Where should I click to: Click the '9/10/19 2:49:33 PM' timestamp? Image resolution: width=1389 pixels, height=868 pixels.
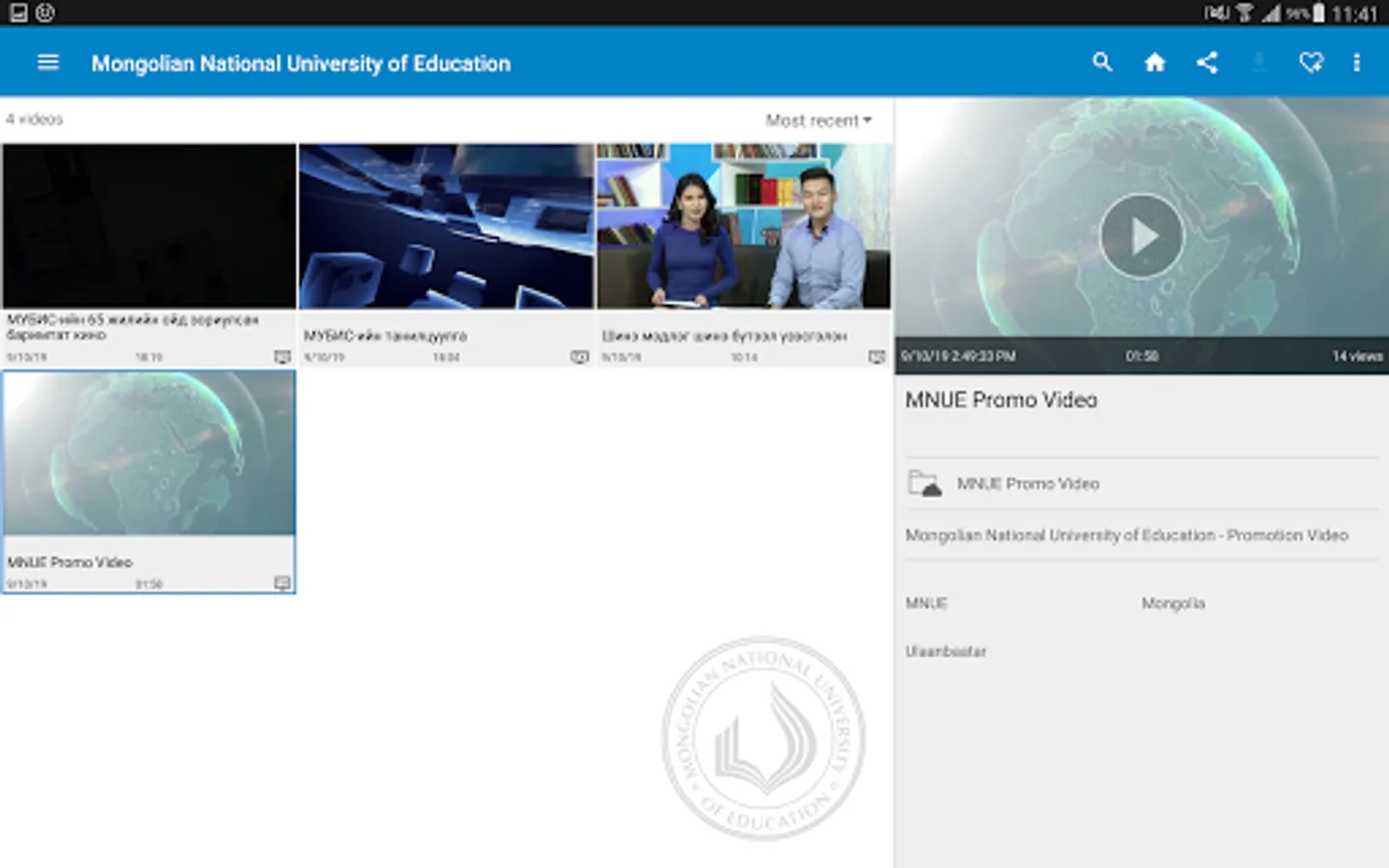click(958, 356)
